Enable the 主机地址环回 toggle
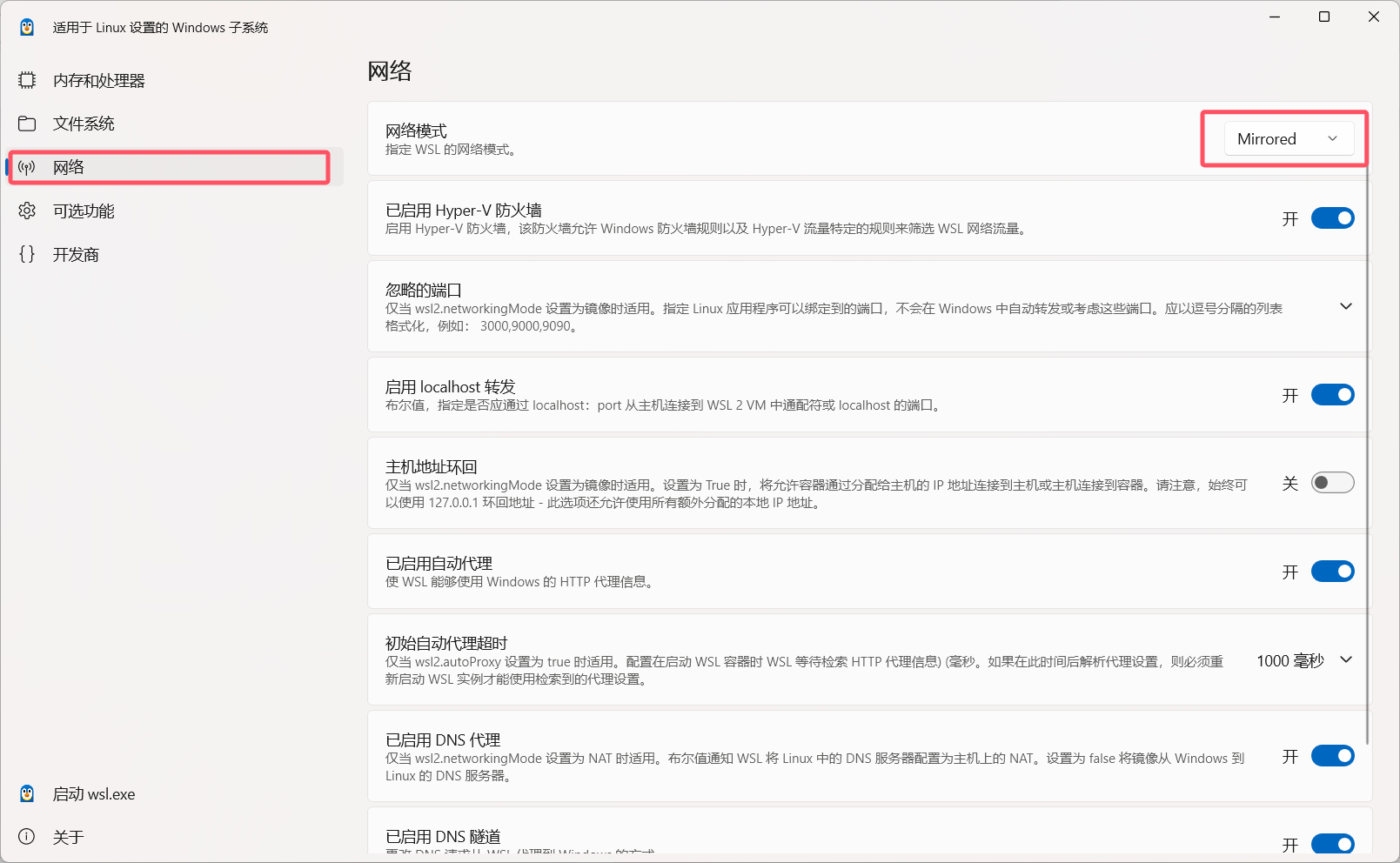Screen dimensions: 1400x863 pos(1332,483)
